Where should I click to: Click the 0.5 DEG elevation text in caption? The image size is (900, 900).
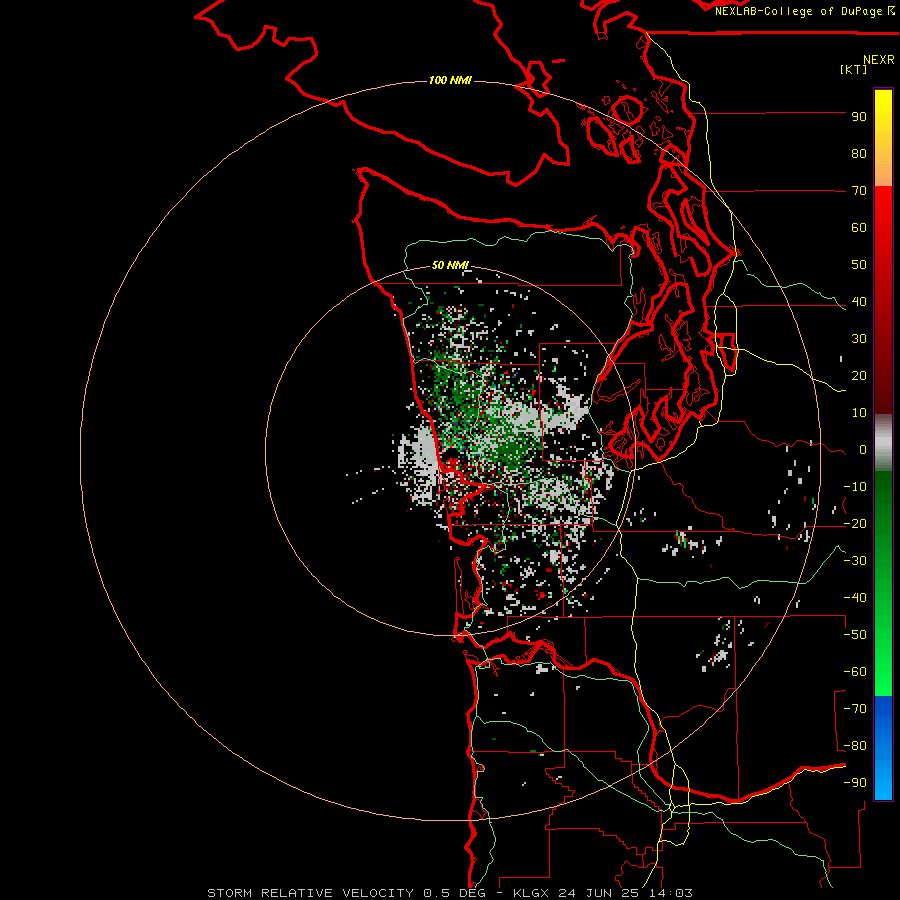[x=455, y=893]
